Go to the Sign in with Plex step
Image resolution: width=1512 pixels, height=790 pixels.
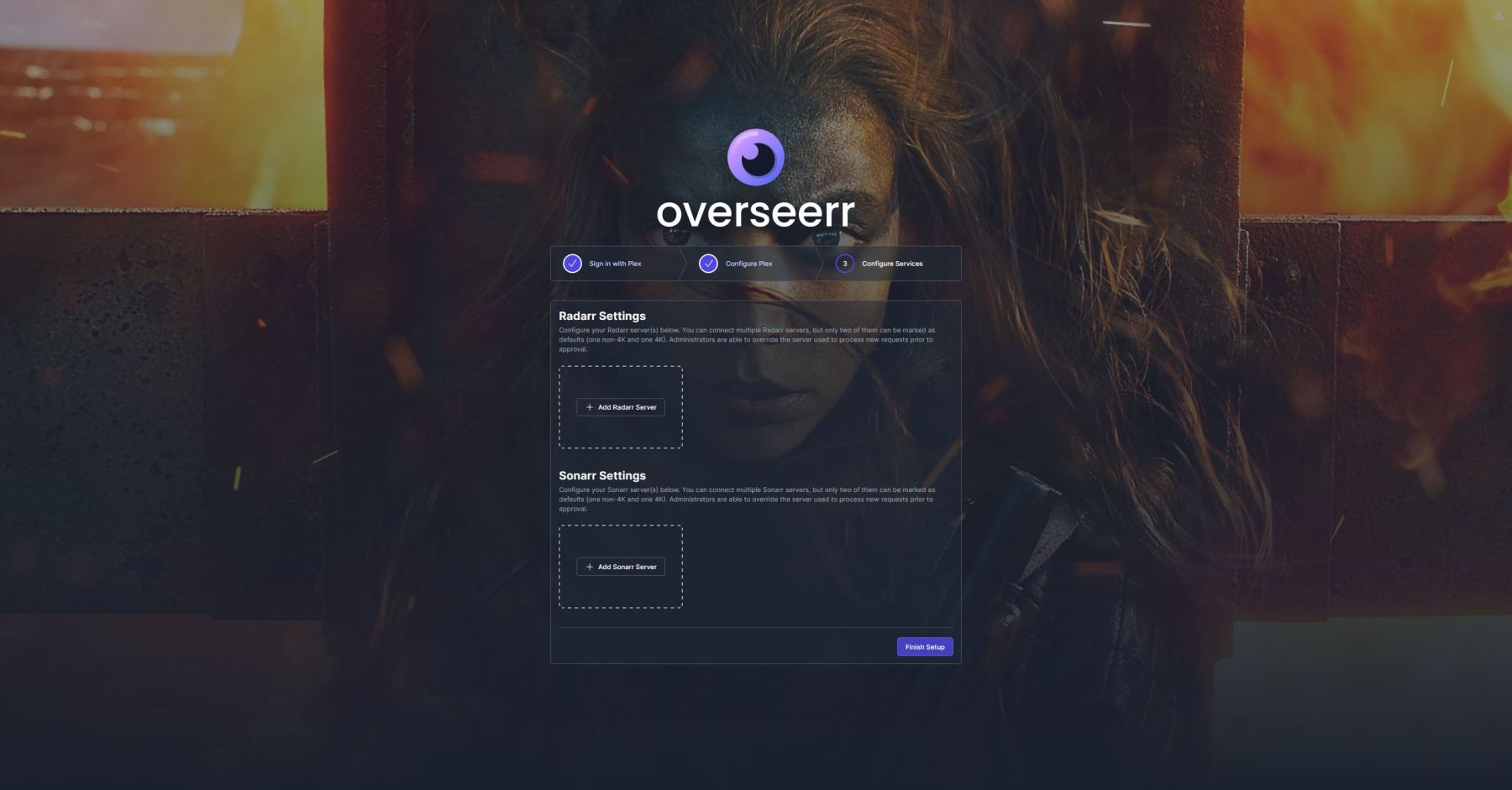click(615, 264)
